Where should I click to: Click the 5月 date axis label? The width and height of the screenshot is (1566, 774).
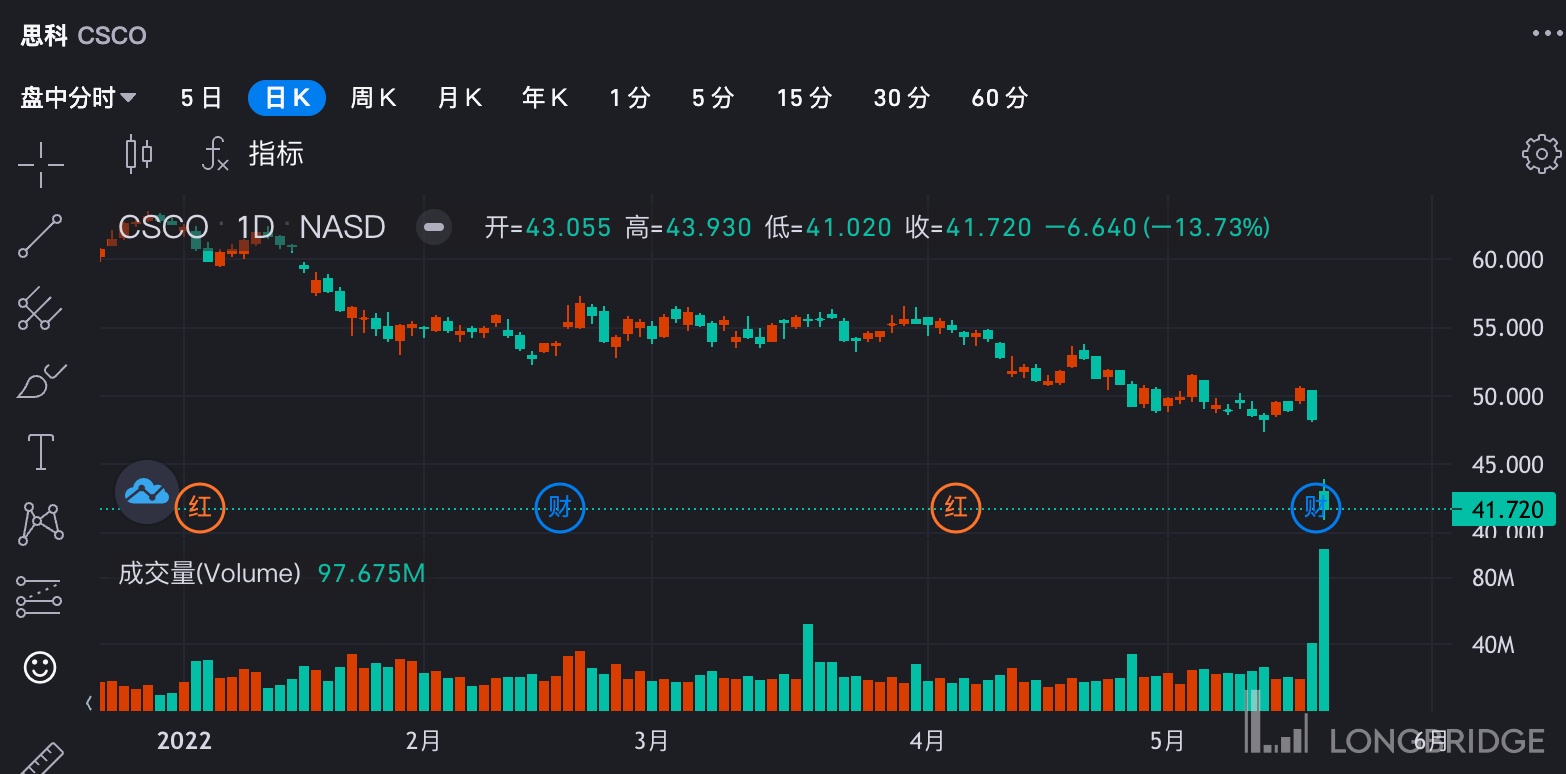click(1167, 741)
